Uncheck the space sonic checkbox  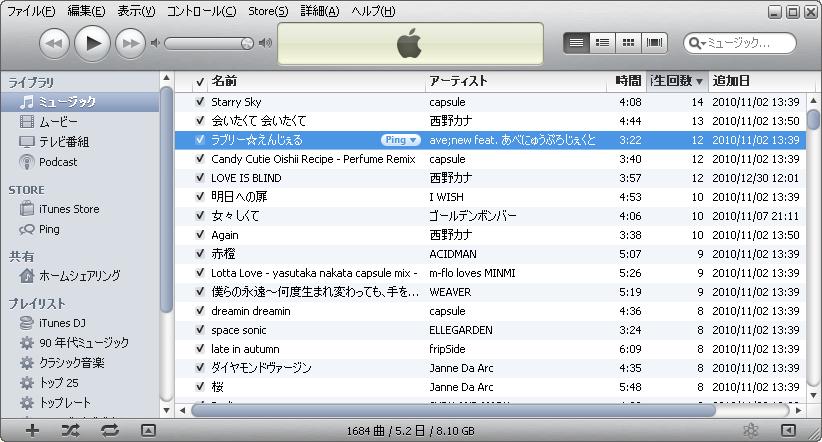point(200,330)
